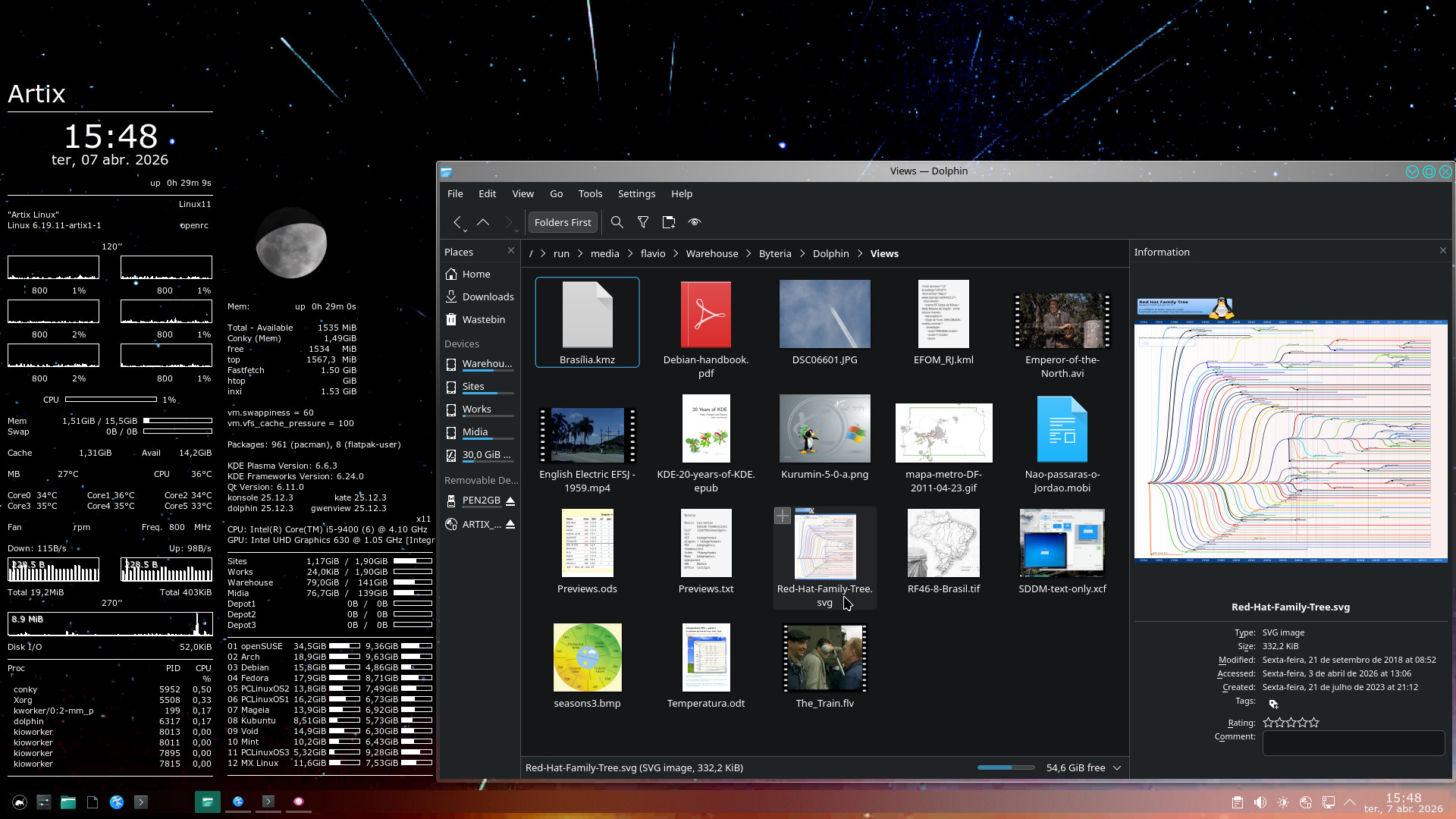Viewport: 1456px width, 819px height.
Task: Close the Places panel
Action: point(511,250)
